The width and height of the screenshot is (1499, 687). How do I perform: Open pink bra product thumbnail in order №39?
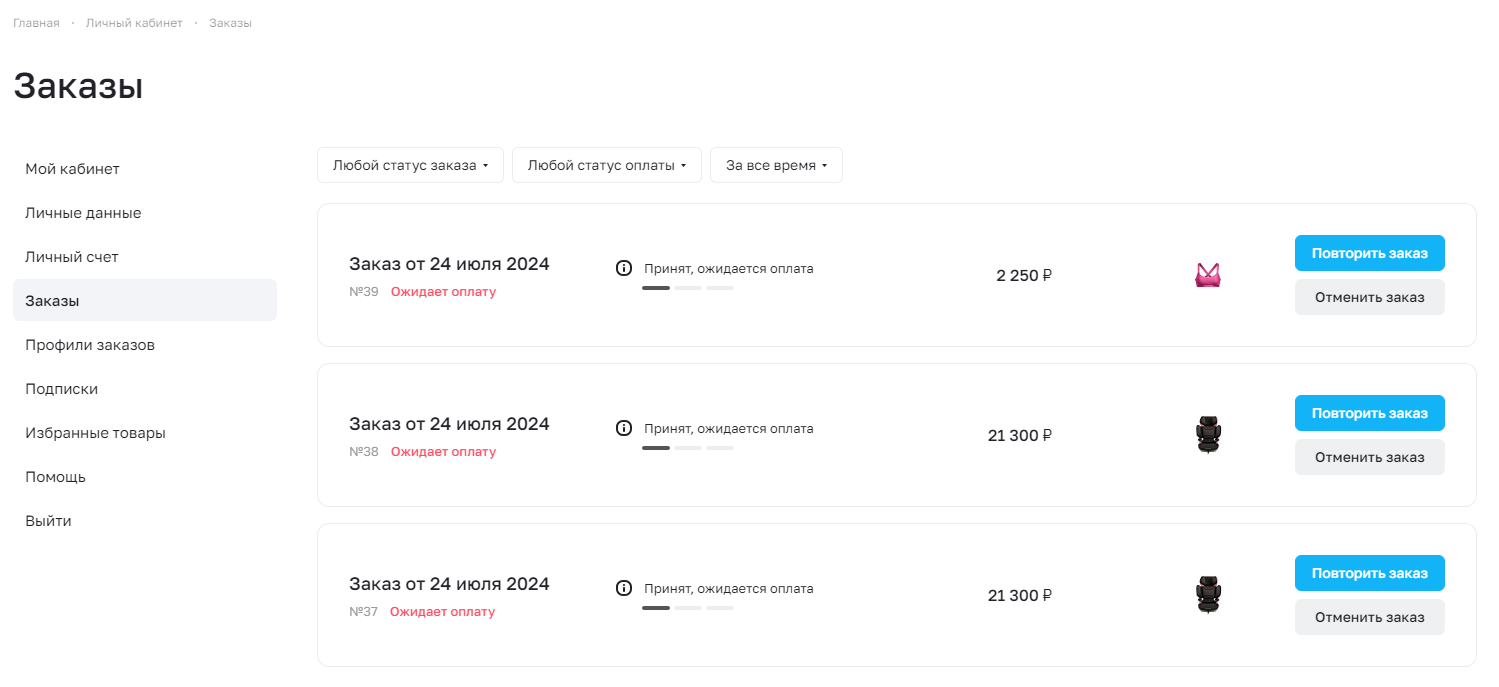click(1208, 275)
